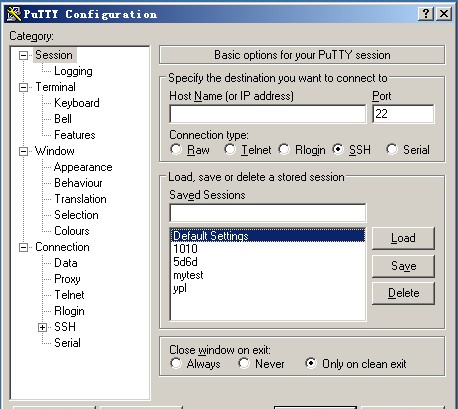Click the Port number field
Screen dimensions: 458x409
click(403, 114)
